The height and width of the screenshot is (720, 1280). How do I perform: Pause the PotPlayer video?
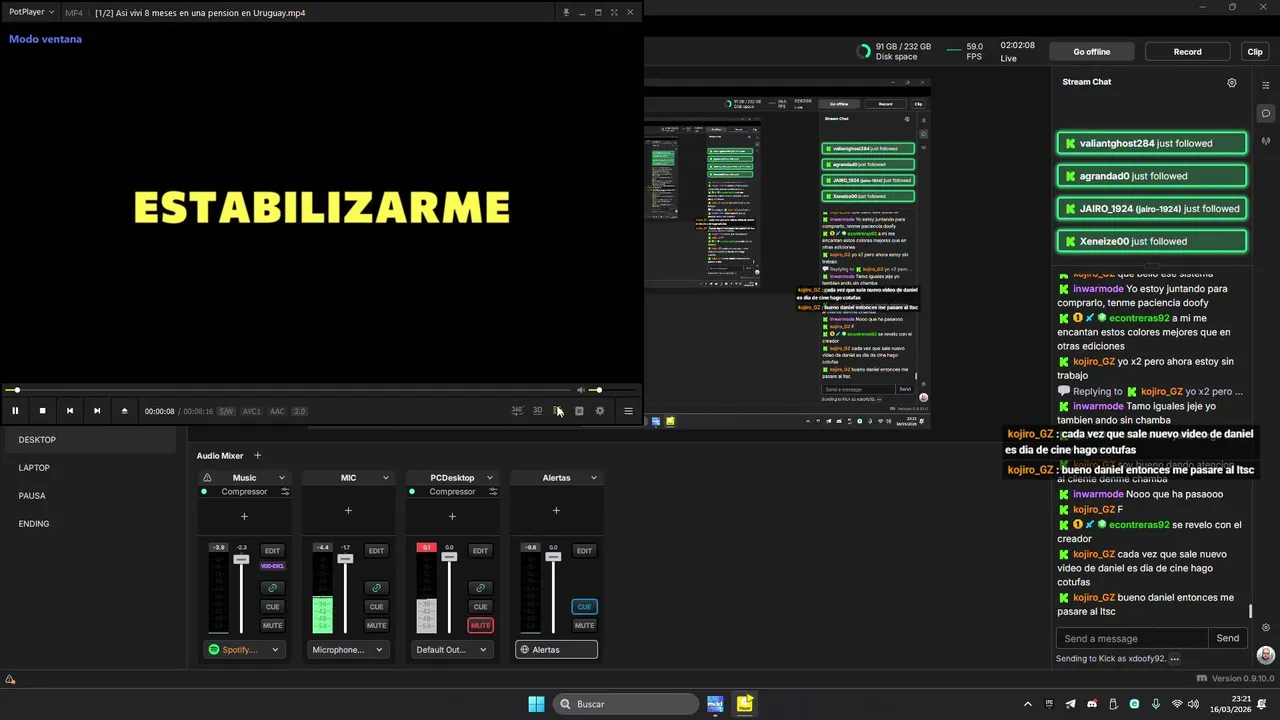[x=15, y=411]
